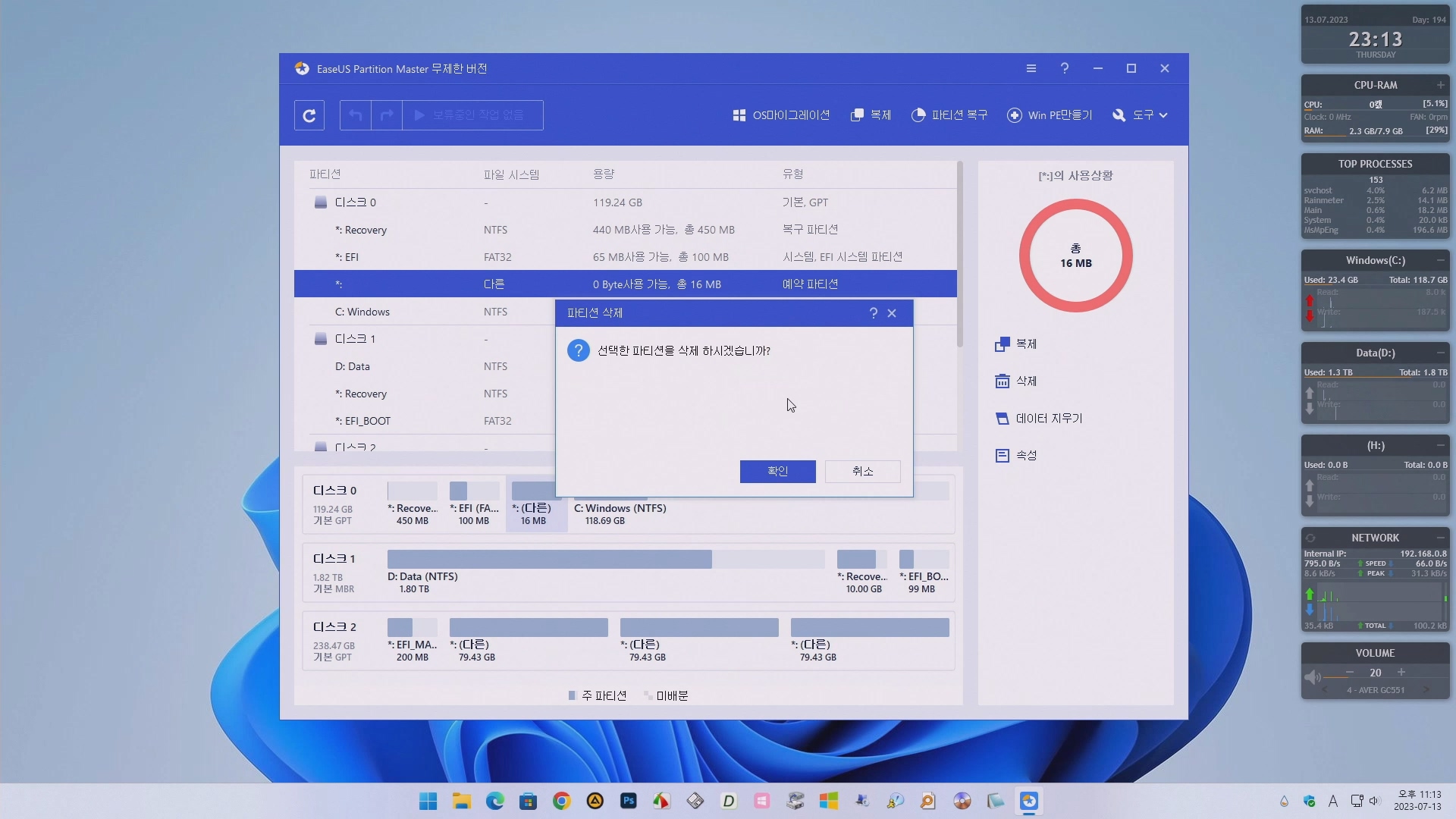Click the refresh icon in EaseUS toolbar

pos(309,115)
